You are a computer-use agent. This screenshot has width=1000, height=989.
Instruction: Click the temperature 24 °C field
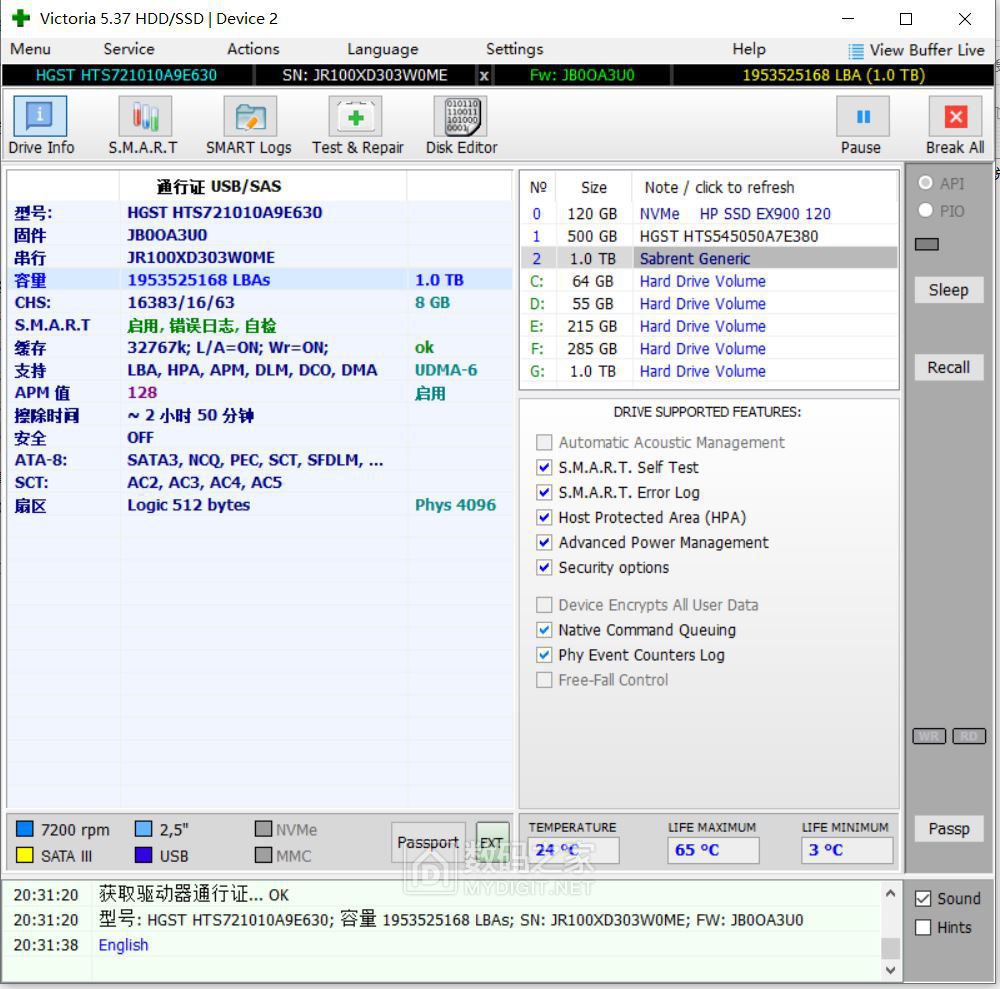[x=573, y=850]
